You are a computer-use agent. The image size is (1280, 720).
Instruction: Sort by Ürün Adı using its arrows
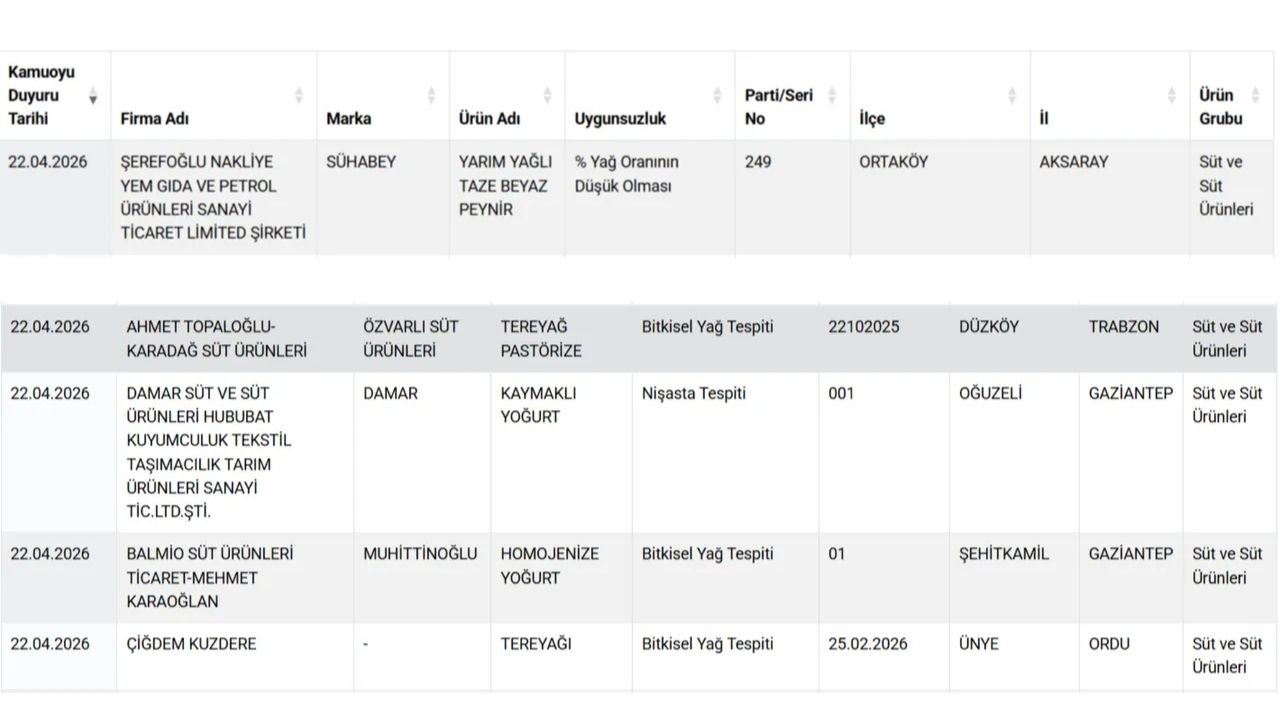(547, 96)
